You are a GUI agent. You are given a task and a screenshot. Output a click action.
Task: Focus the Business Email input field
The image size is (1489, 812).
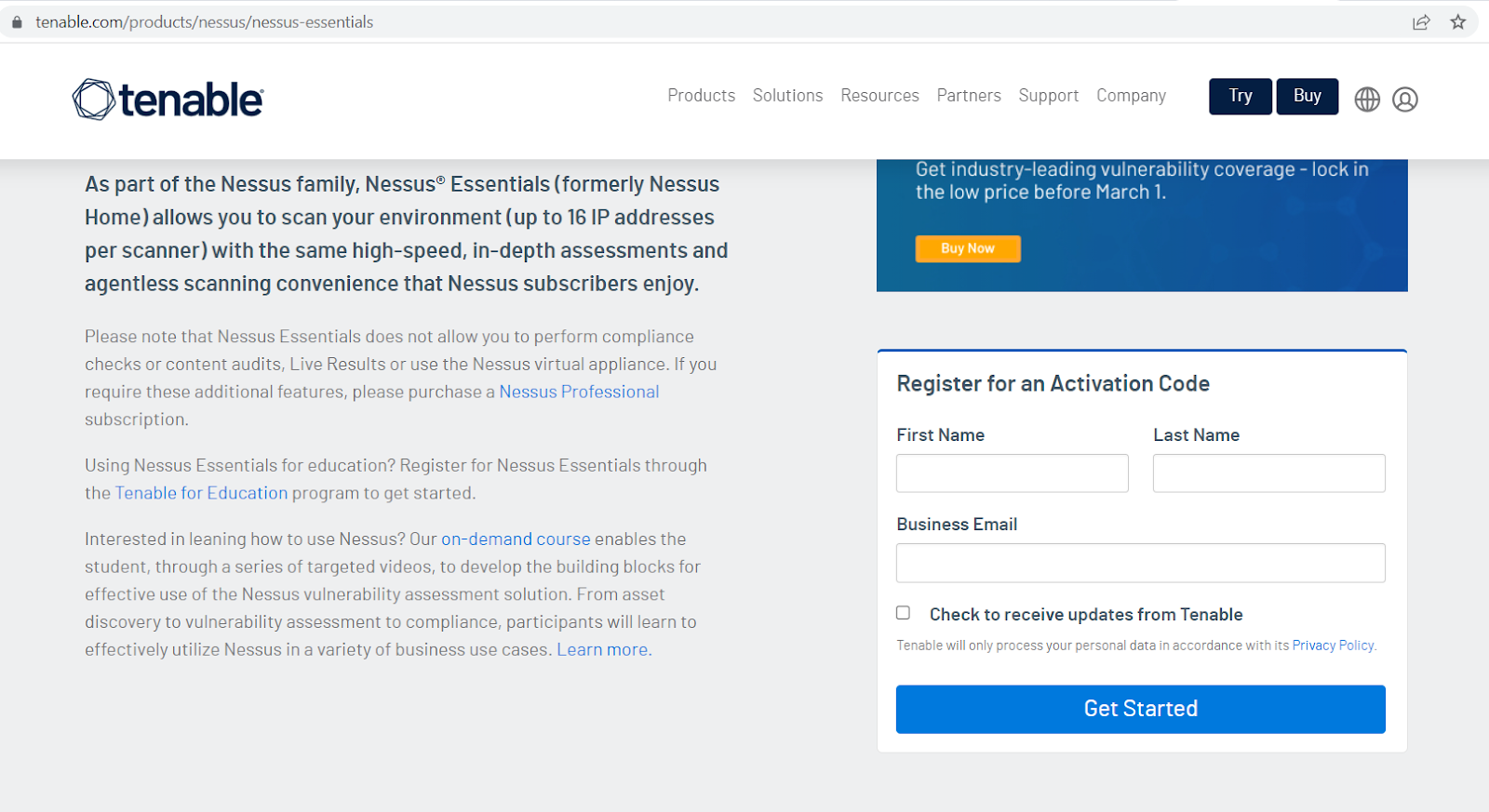(1141, 563)
